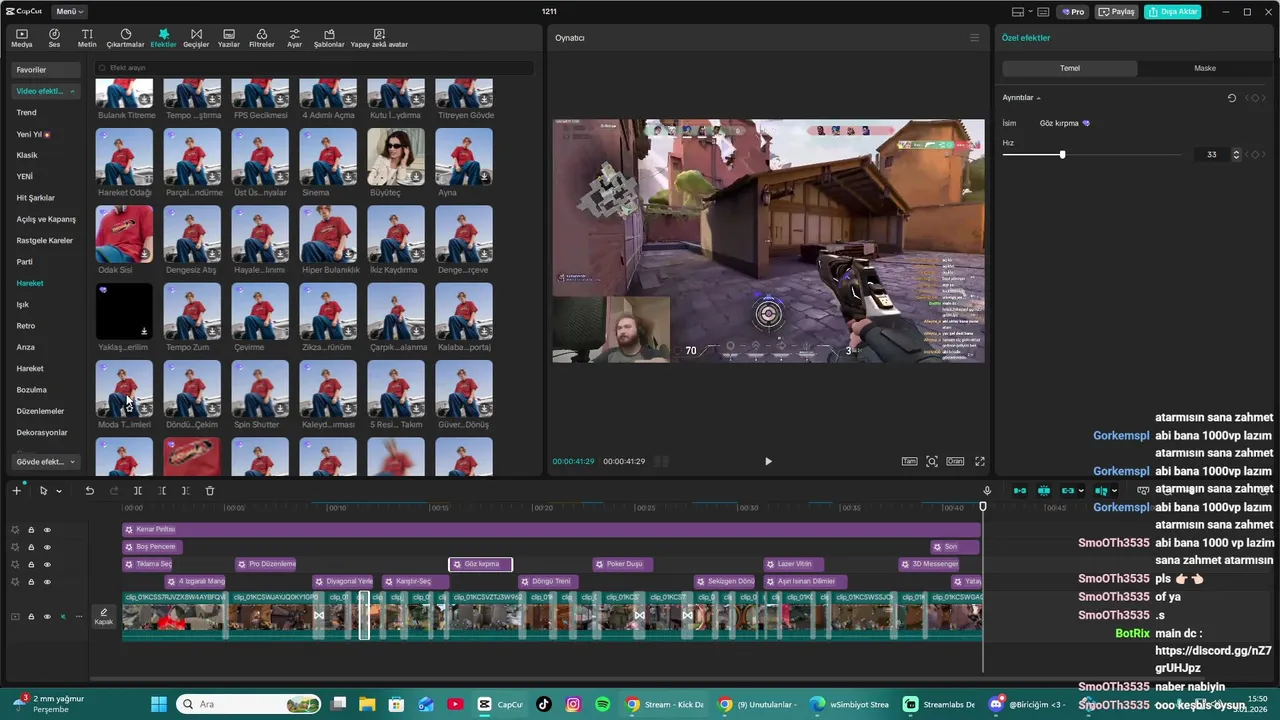This screenshot has height=720, width=1280.
Task: Click the preview zoom magnifier frame icon
Action: pos(932,461)
